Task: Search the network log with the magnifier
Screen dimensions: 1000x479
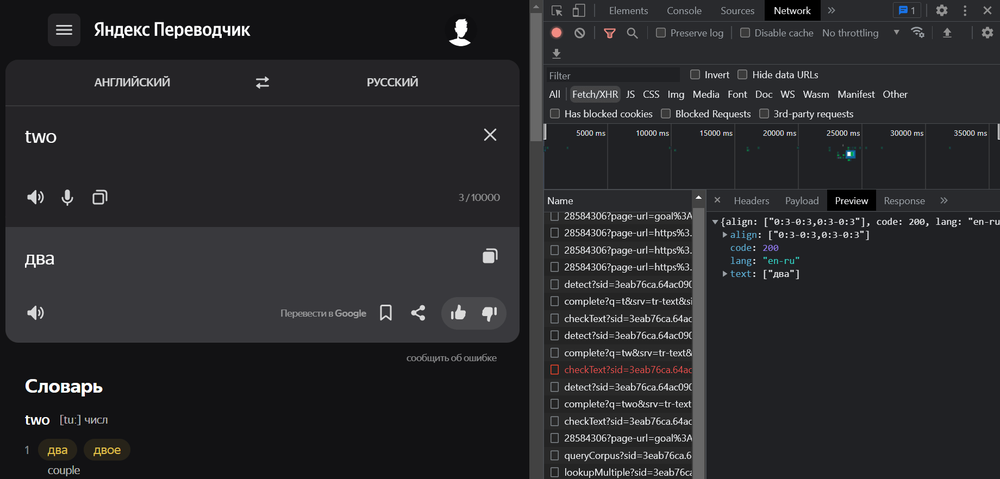Action: (x=632, y=33)
